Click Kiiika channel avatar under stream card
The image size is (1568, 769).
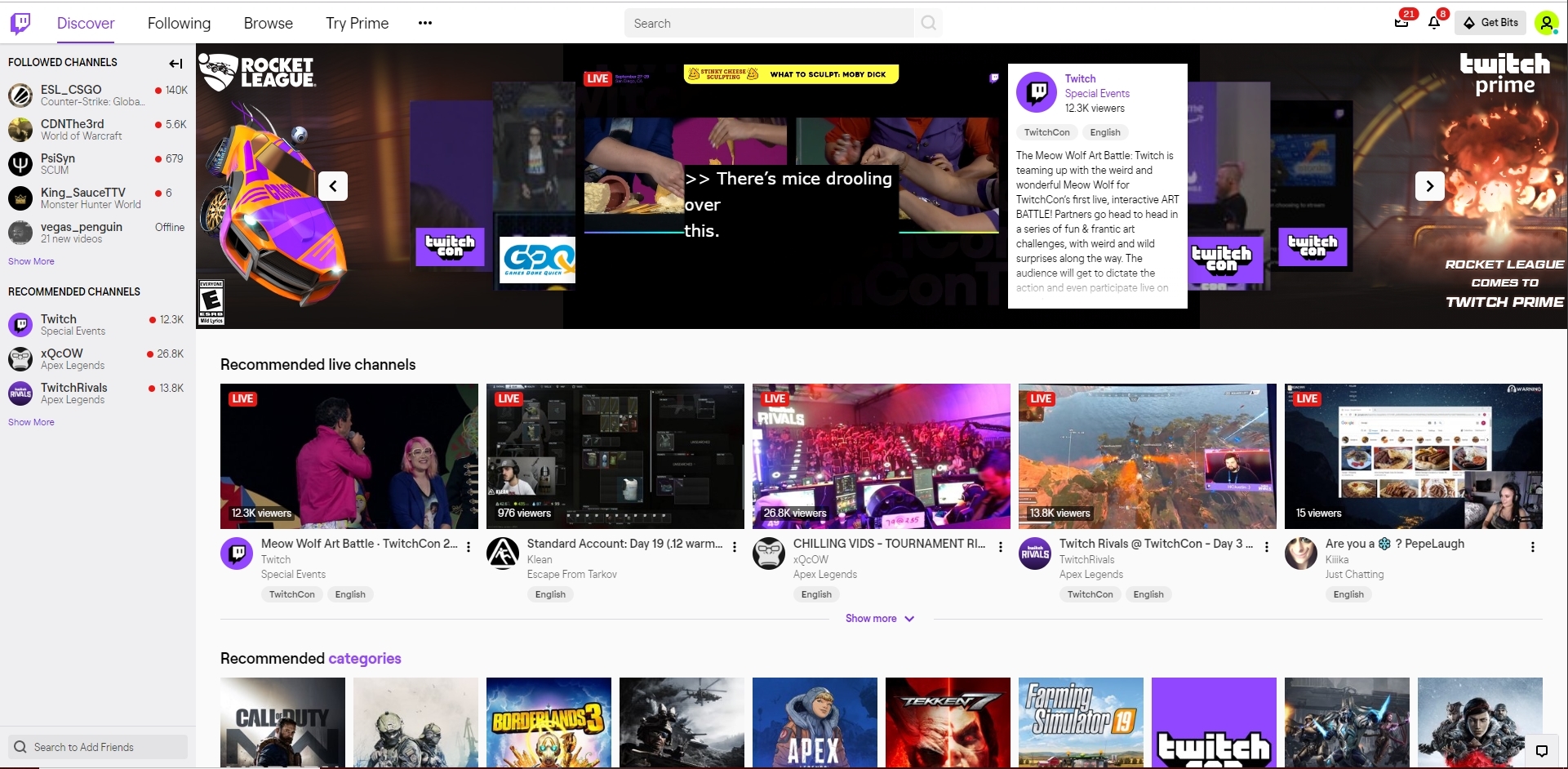point(1301,553)
